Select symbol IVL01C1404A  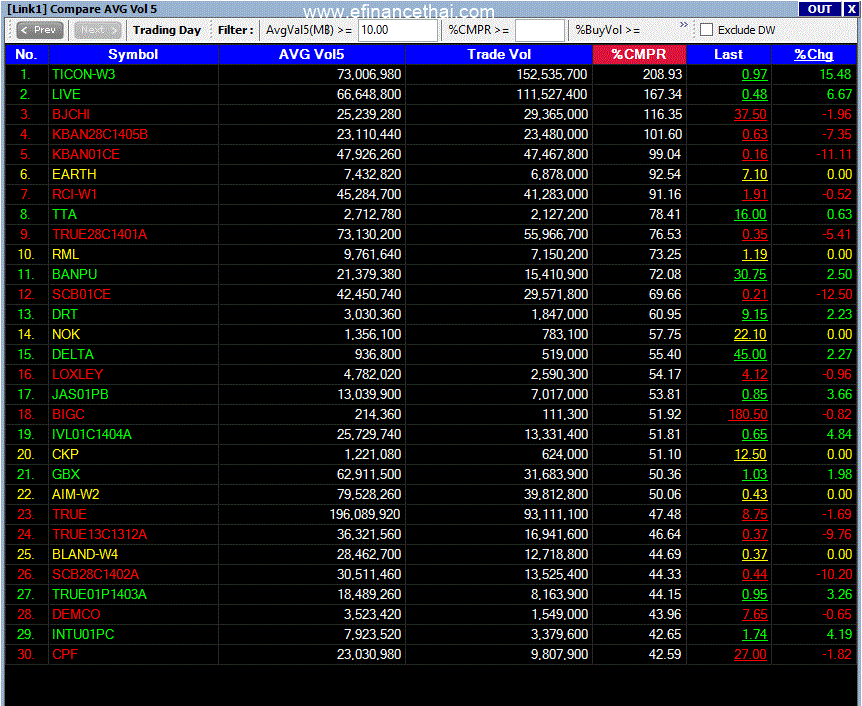(x=92, y=434)
